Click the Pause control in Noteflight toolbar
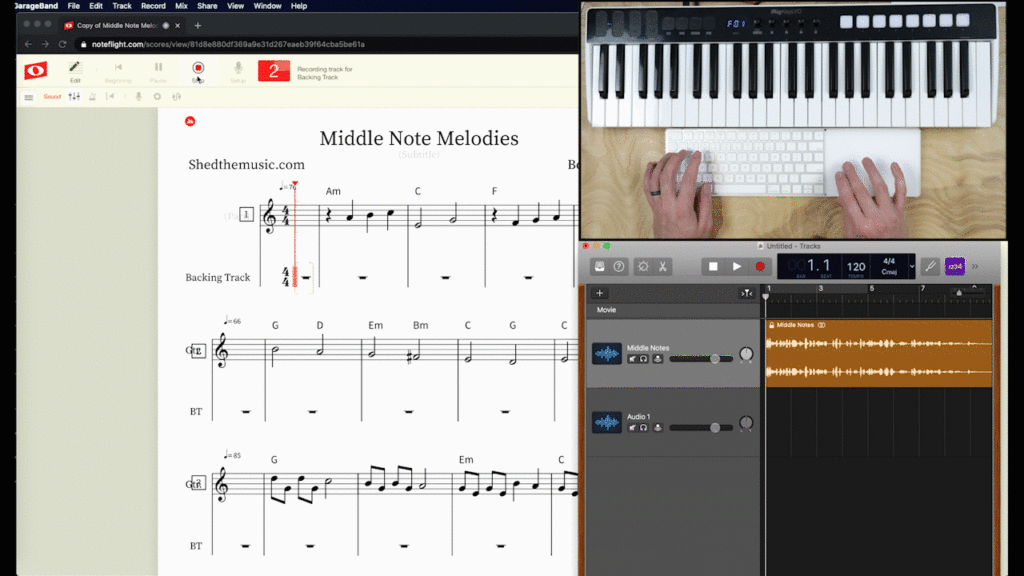This screenshot has height=576, width=1024. pos(159,68)
